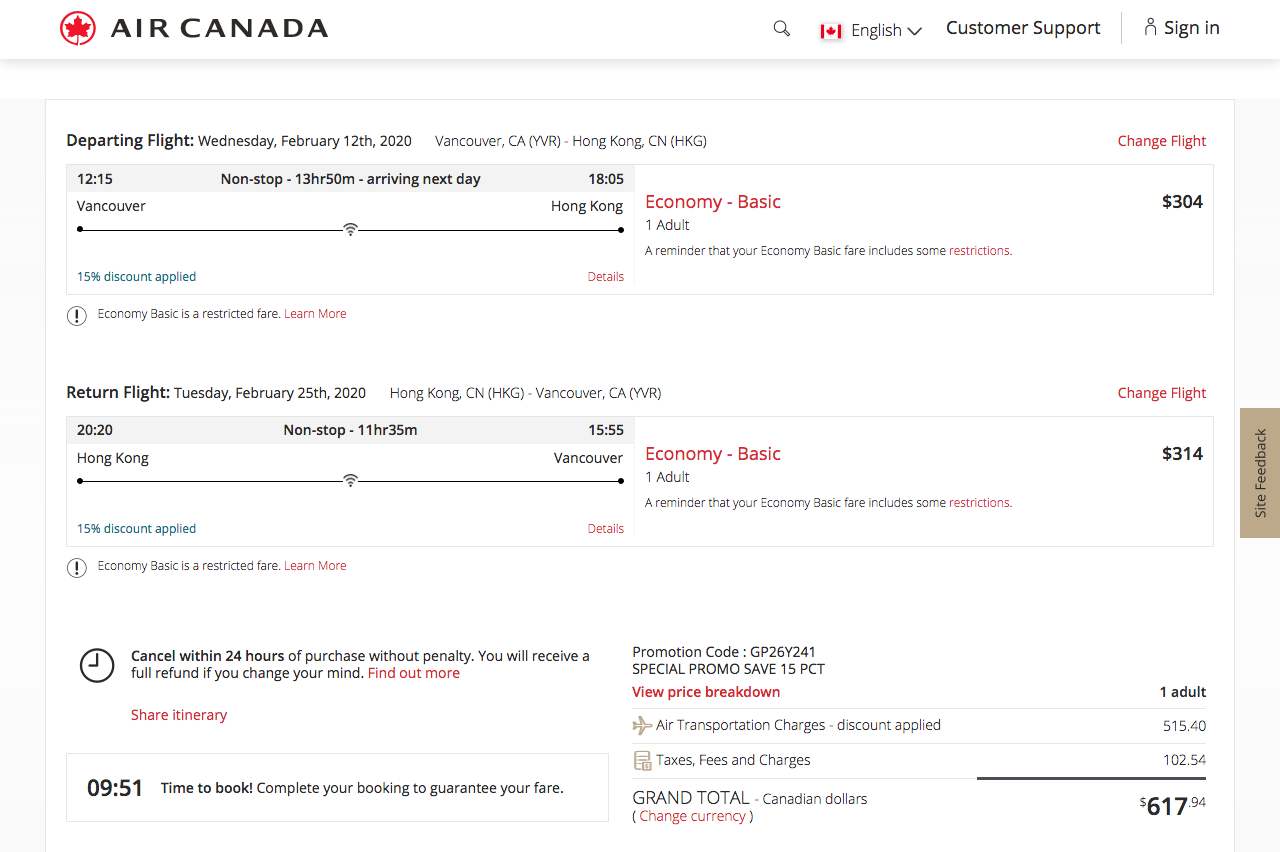The height and width of the screenshot is (852, 1280).
Task: Click Tuesday, February 25th, 2020 date
Action: pyautogui.click(x=270, y=393)
